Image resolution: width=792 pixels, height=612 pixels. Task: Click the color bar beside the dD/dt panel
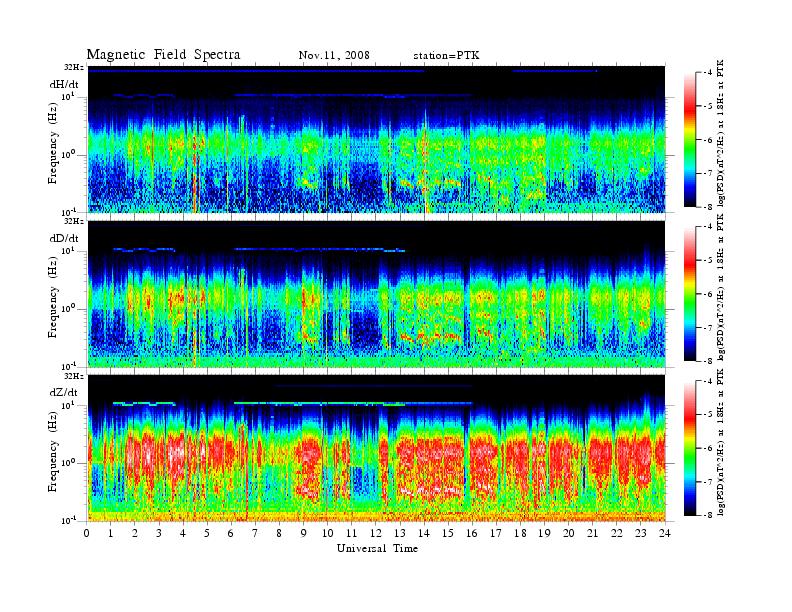(690, 294)
